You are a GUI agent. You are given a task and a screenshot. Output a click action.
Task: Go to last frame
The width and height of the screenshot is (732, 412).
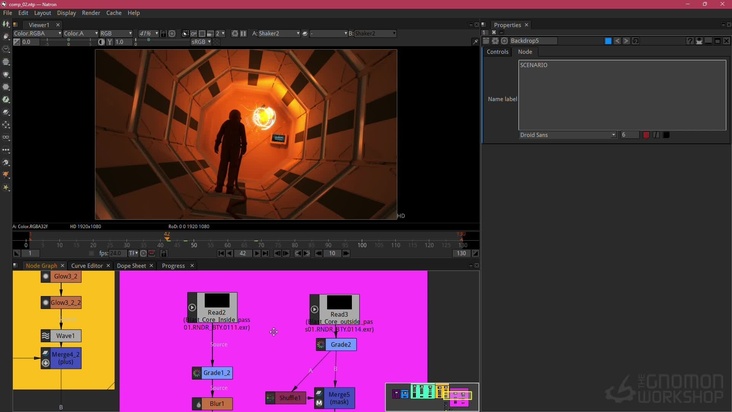coord(265,253)
